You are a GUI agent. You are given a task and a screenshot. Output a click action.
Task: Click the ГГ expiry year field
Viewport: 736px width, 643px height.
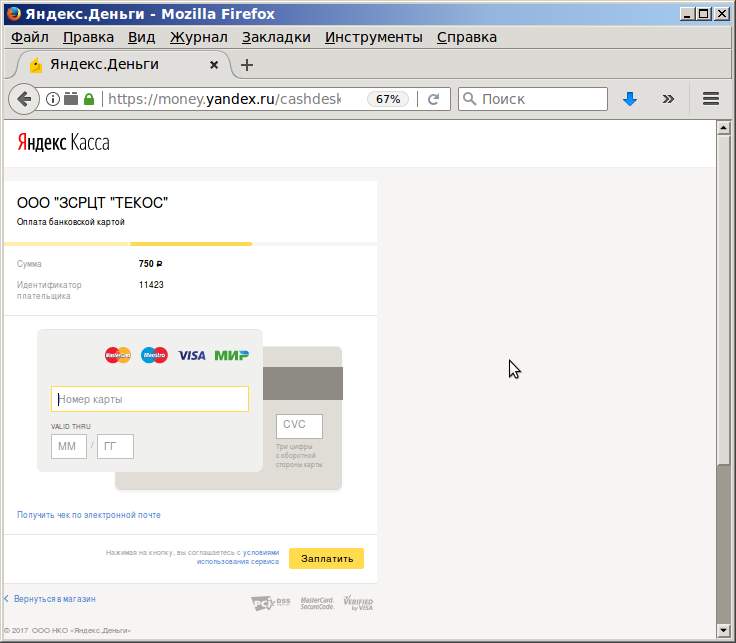[115, 446]
